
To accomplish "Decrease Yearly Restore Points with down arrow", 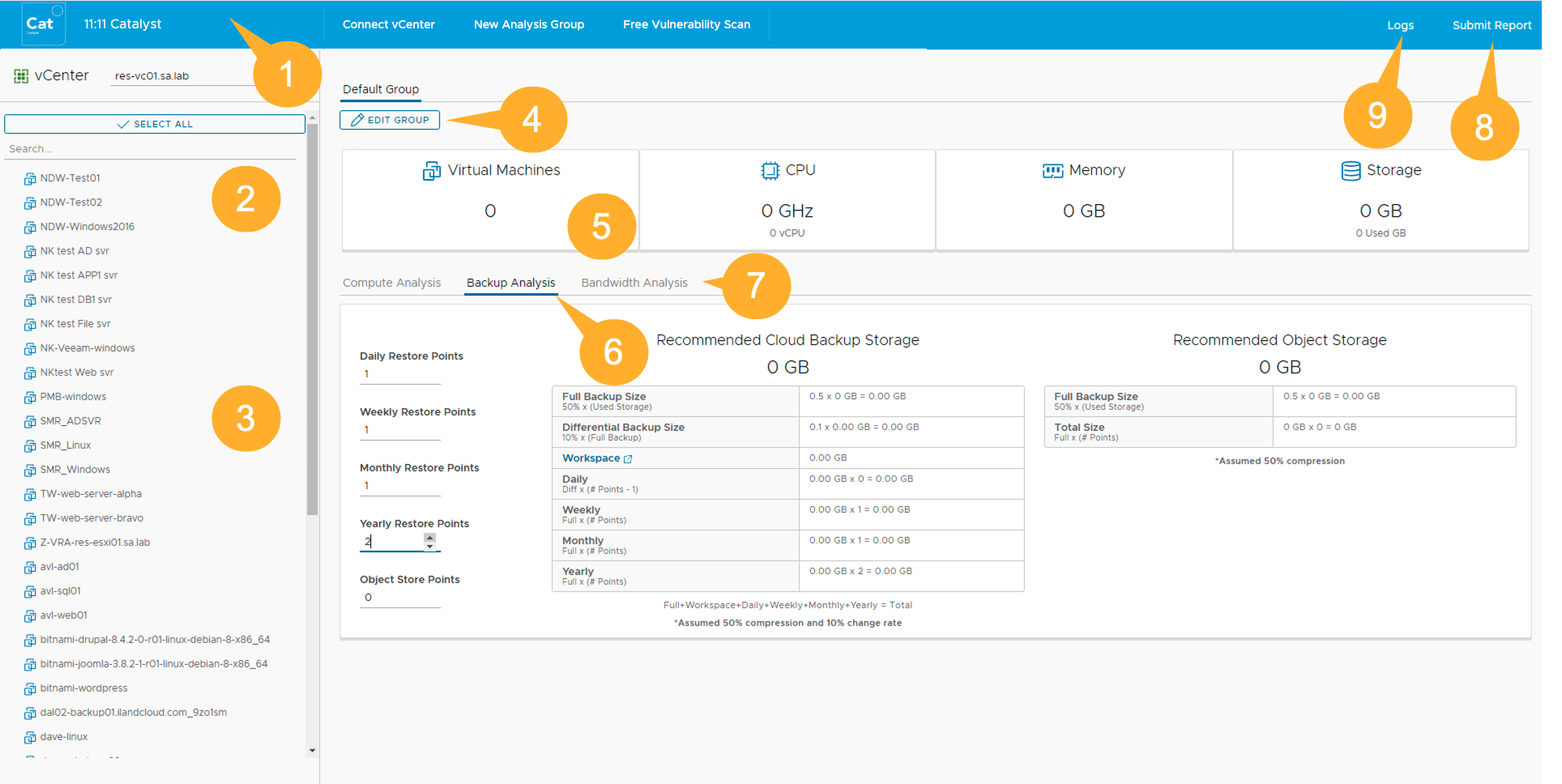I will 430,547.
